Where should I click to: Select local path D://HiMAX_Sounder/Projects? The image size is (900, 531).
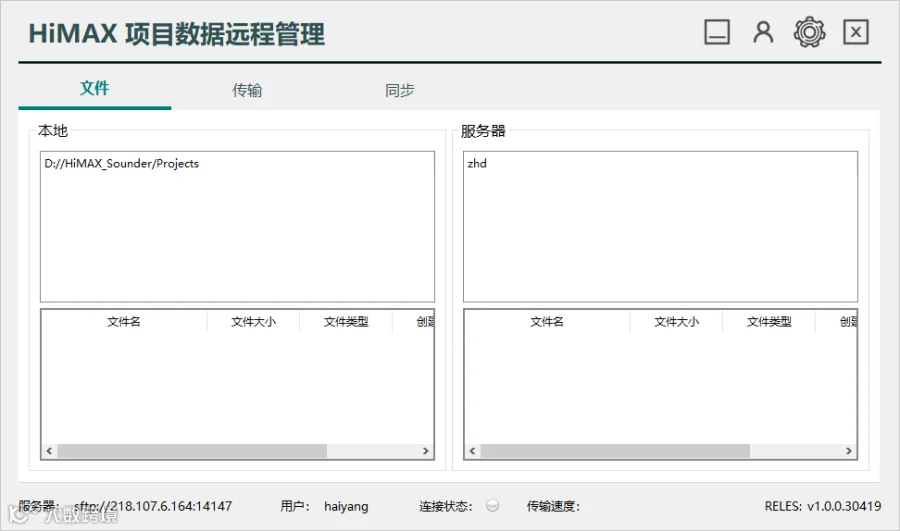(122, 164)
